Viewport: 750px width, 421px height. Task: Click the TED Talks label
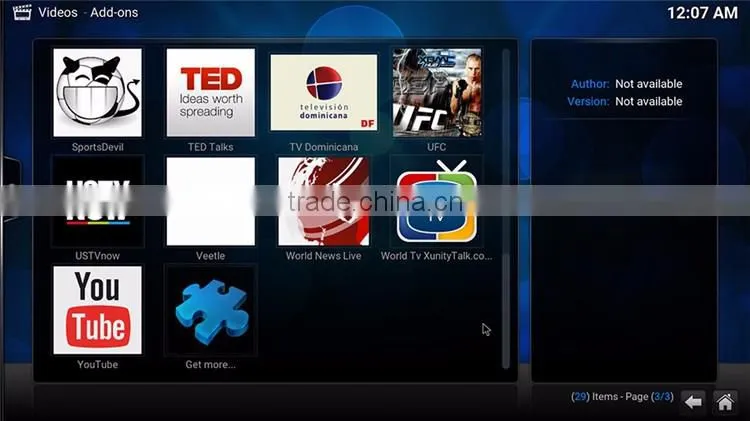[210, 147]
